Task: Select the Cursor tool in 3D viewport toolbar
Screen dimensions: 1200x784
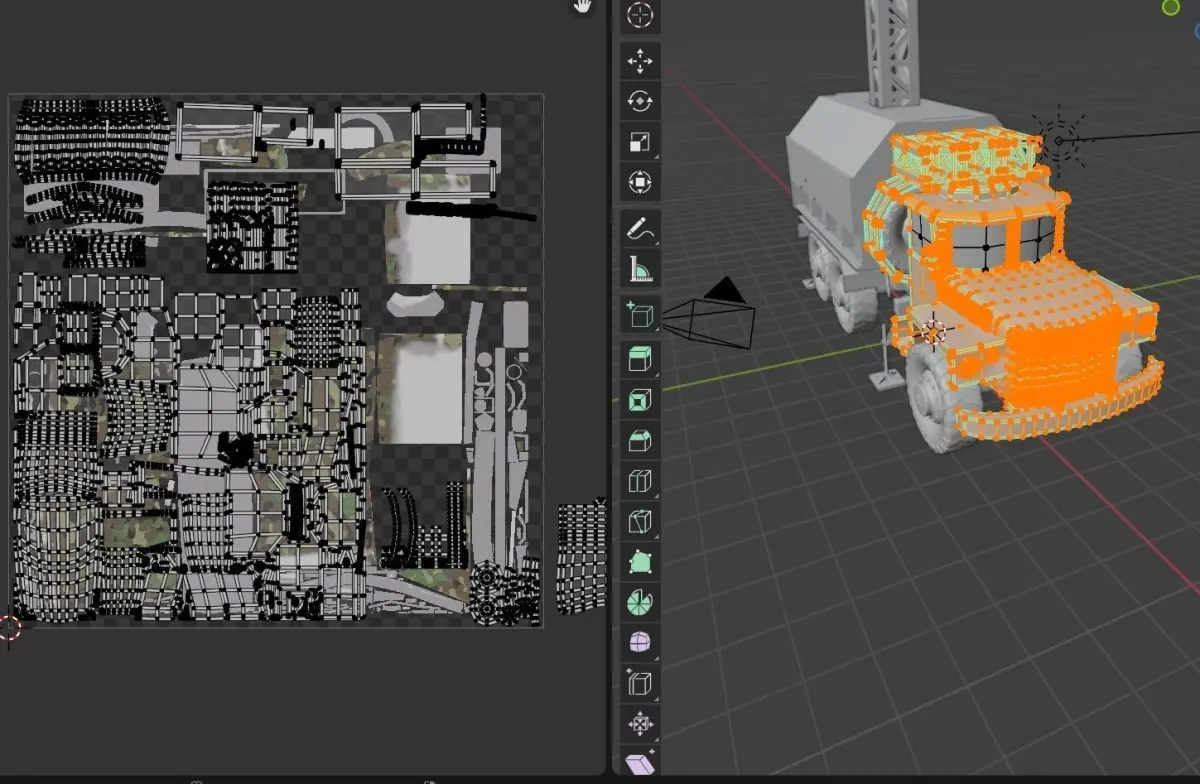Action: [640, 15]
